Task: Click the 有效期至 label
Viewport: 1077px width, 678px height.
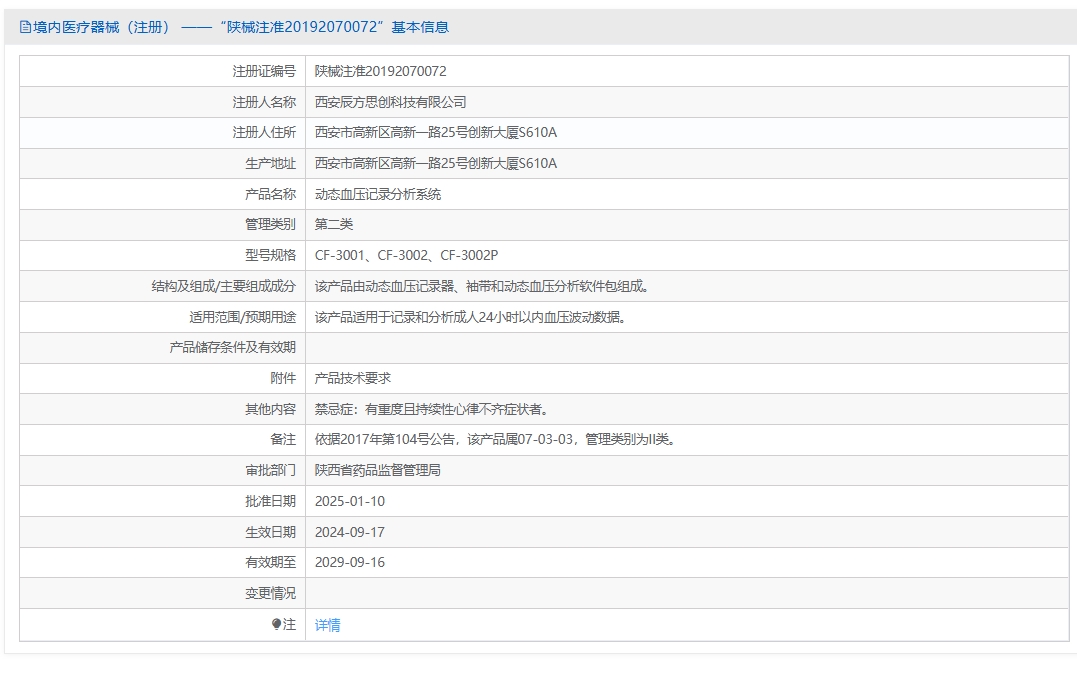Action: [270, 563]
